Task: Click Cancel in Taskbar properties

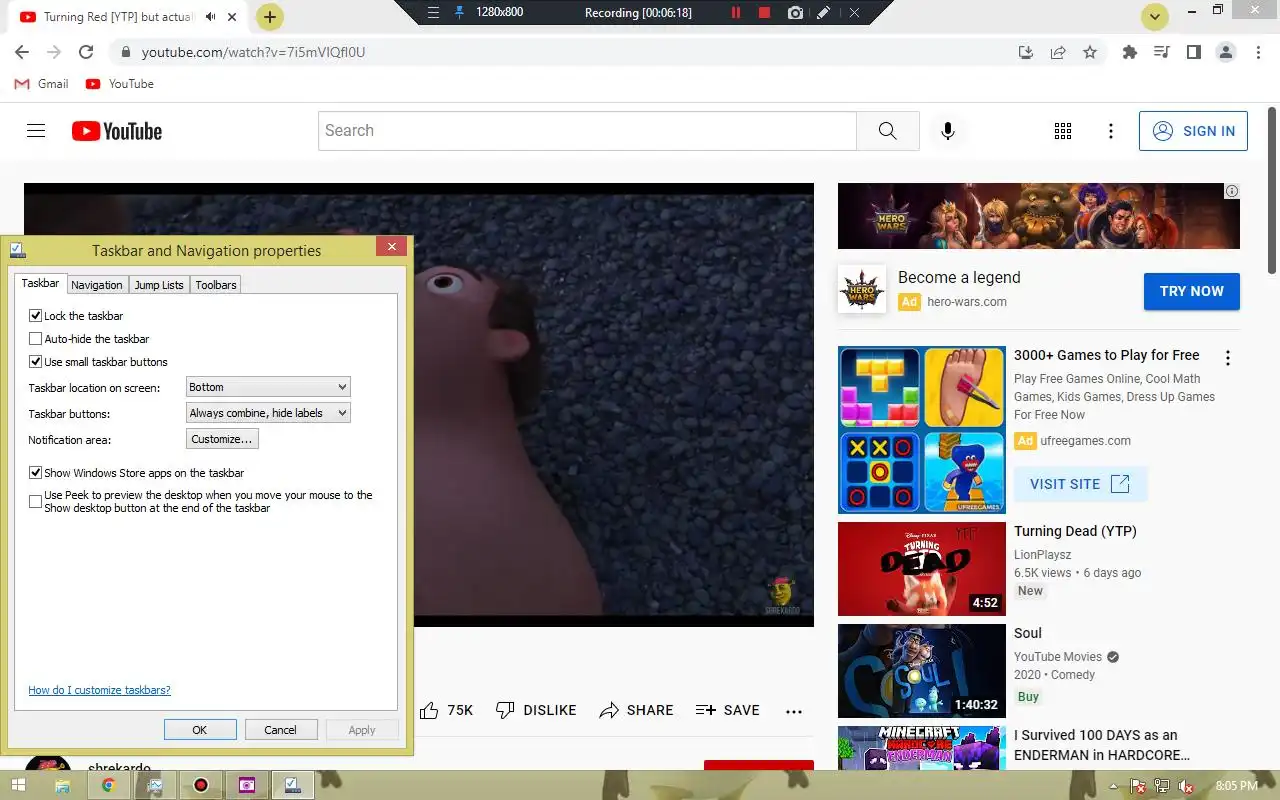Action: pyautogui.click(x=280, y=730)
